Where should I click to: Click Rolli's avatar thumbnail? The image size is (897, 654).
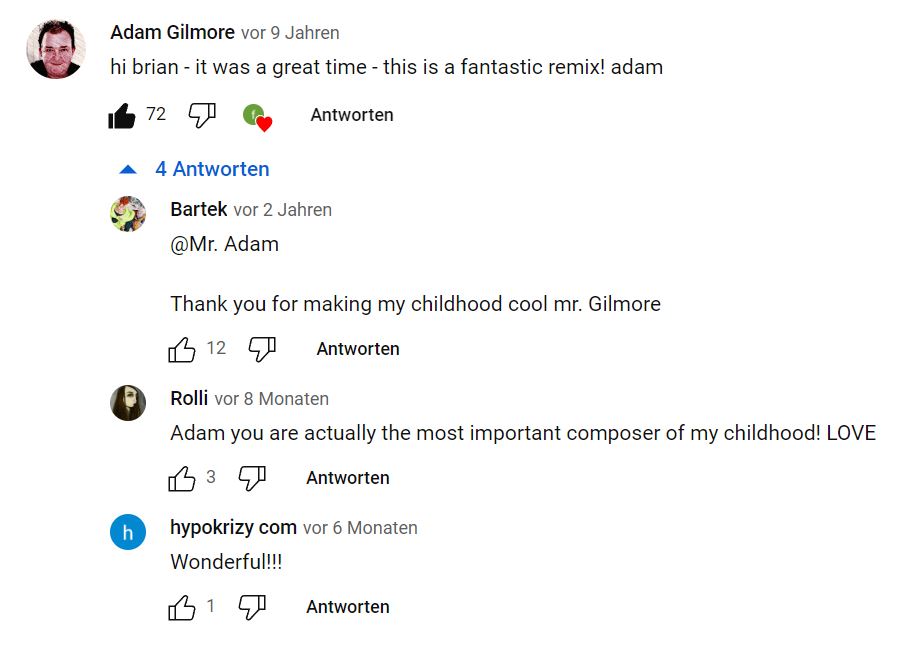tap(128, 403)
